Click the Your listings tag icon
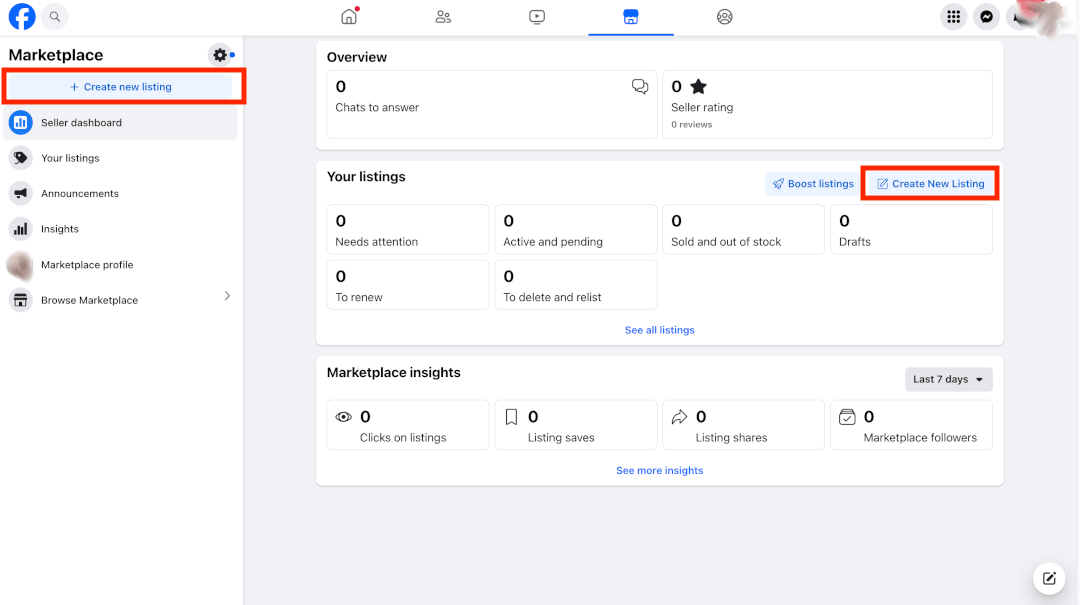The width and height of the screenshot is (1080, 605). [x=21, y=158]
